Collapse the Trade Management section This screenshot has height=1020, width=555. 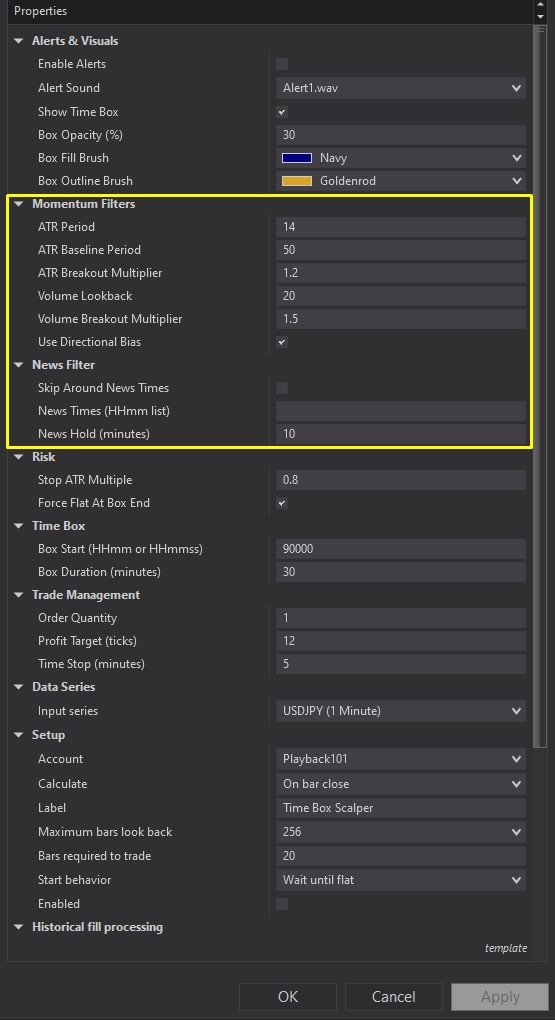click(x=18, y=595)
